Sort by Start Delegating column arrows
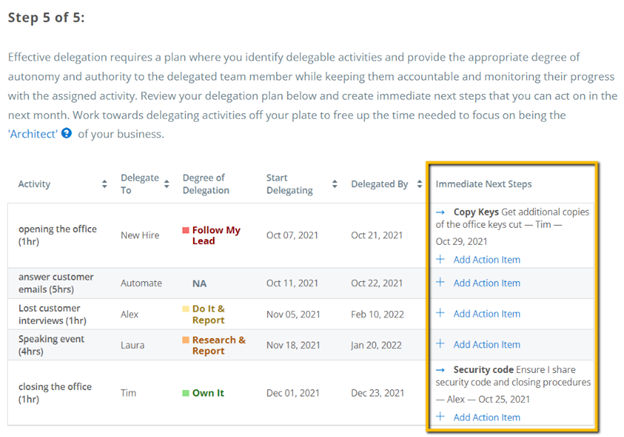 (335, 184)
